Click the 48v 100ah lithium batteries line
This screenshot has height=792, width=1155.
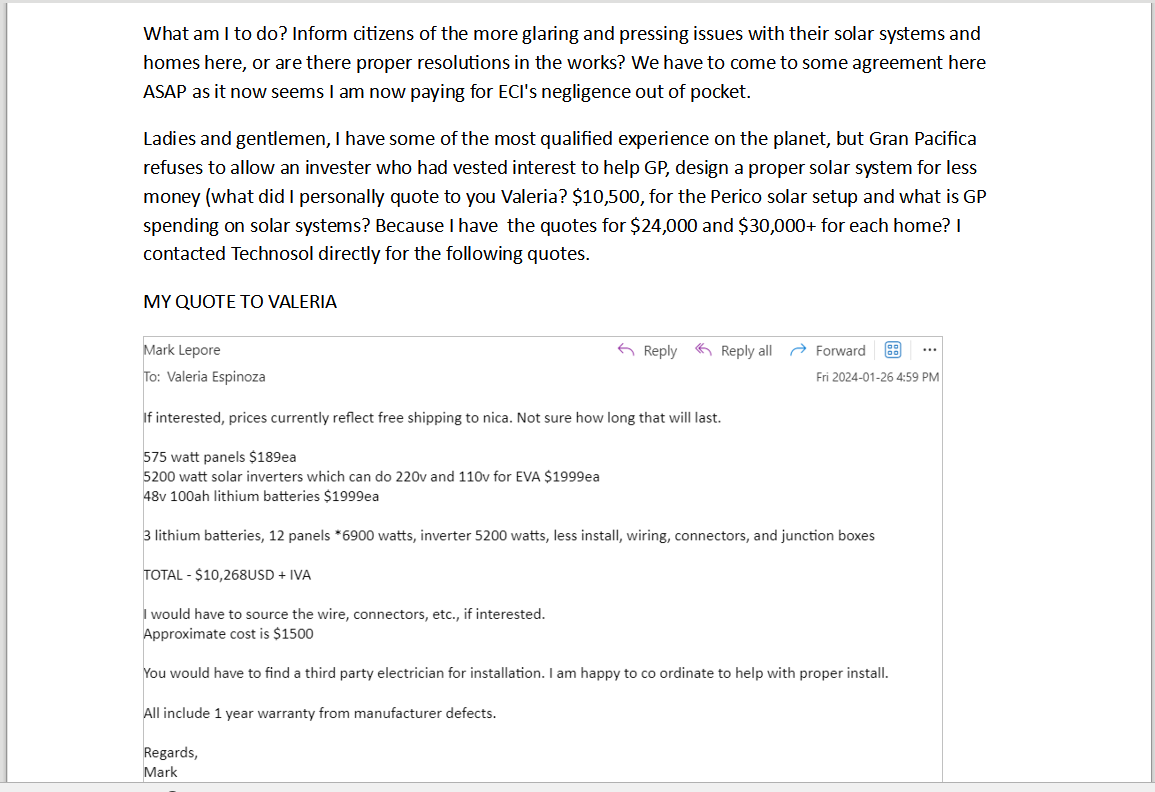(x=261, y=496)
